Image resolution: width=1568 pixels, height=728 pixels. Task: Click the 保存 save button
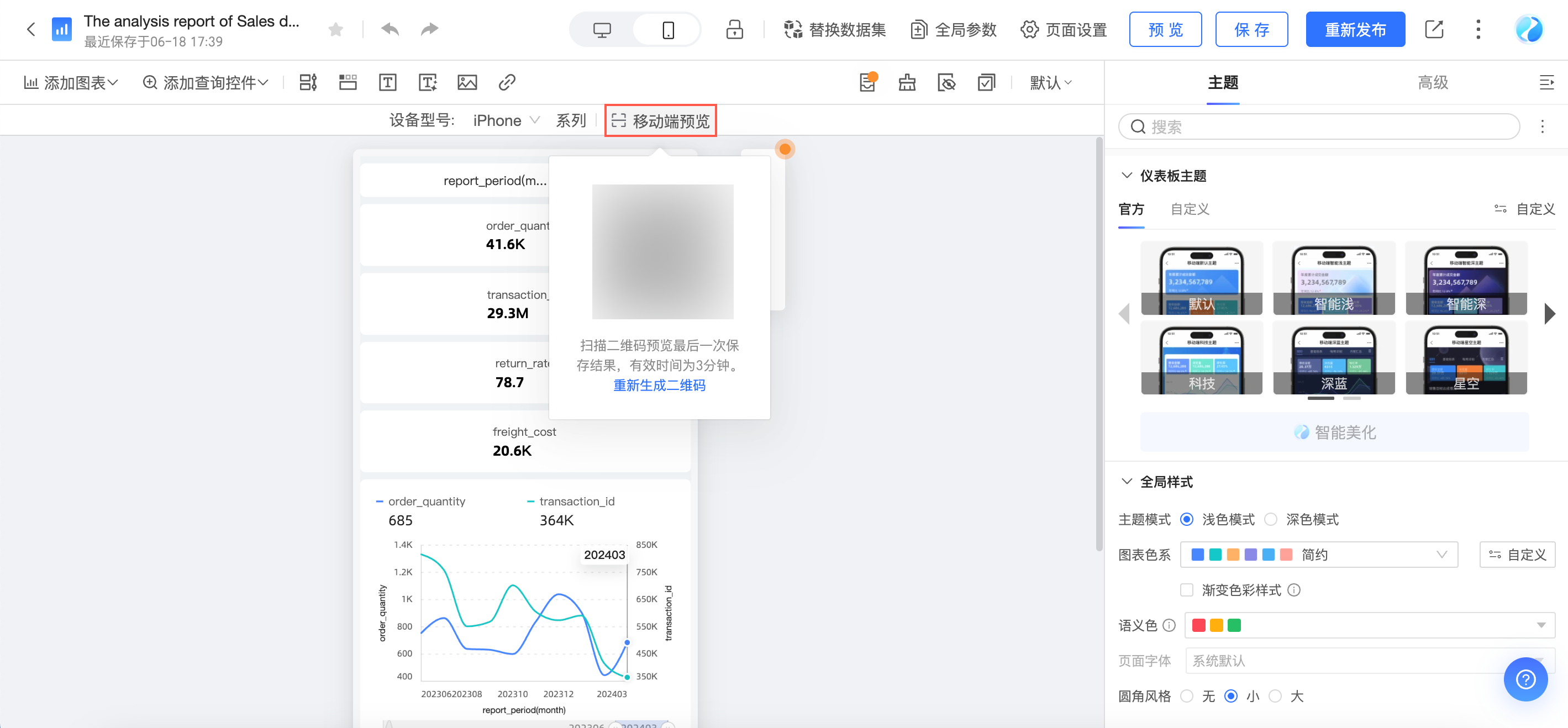(x=1251, y=29)
